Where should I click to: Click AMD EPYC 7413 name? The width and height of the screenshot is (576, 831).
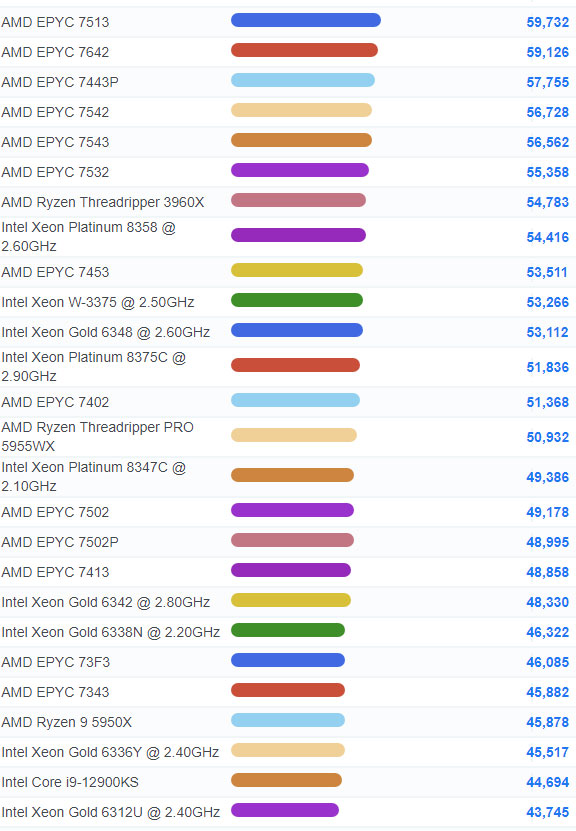pyautogui.click(x=55, y=572)
